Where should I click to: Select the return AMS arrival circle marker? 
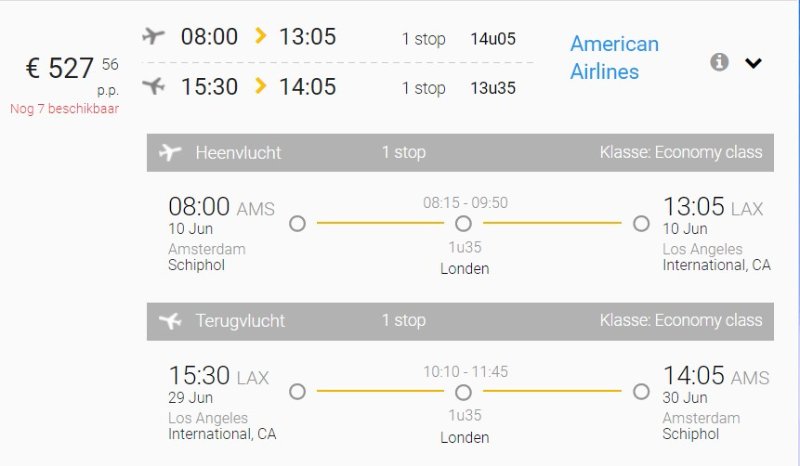[x=641, y=392]
